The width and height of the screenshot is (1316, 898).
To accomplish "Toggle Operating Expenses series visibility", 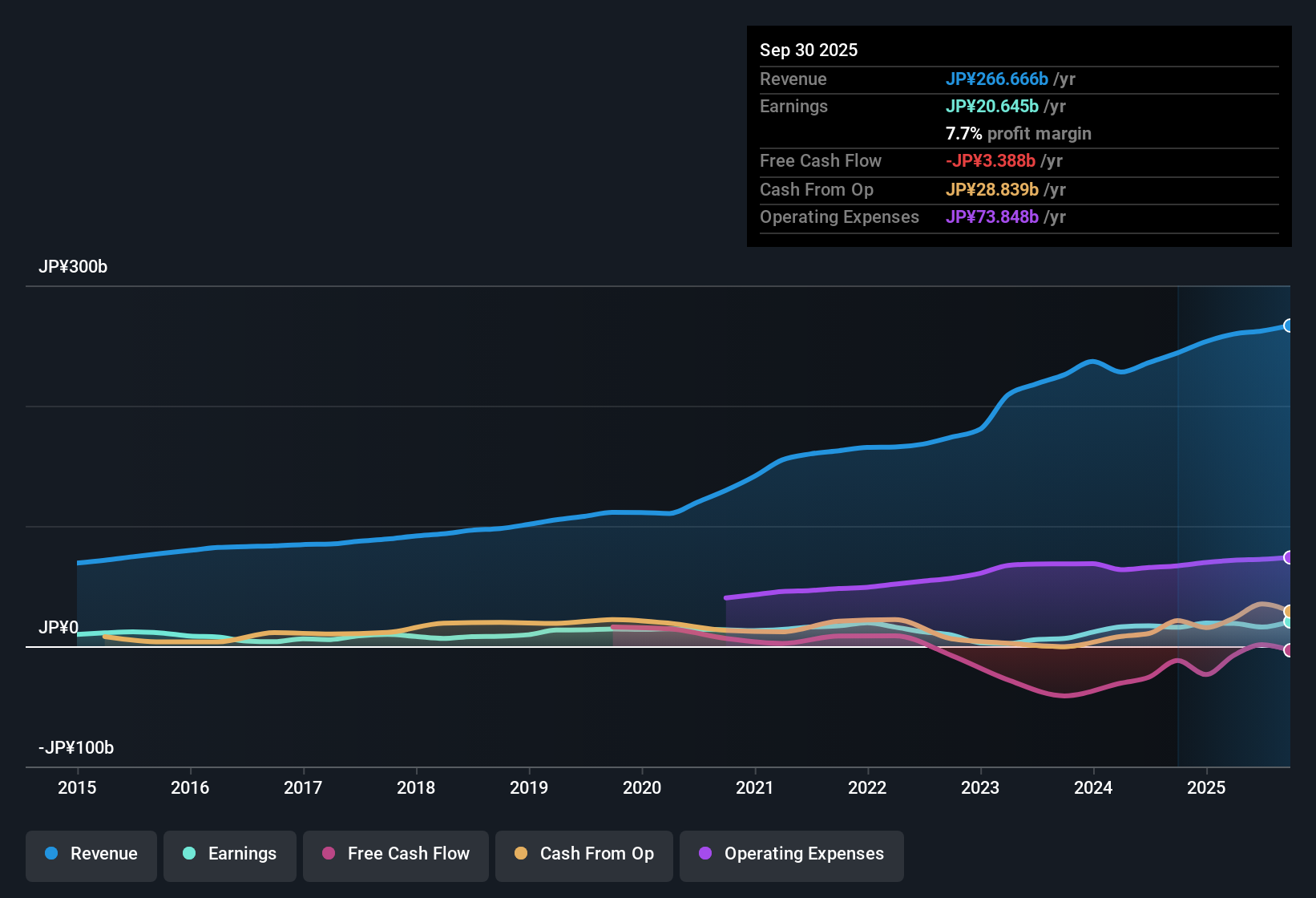I will pos(791,854).
